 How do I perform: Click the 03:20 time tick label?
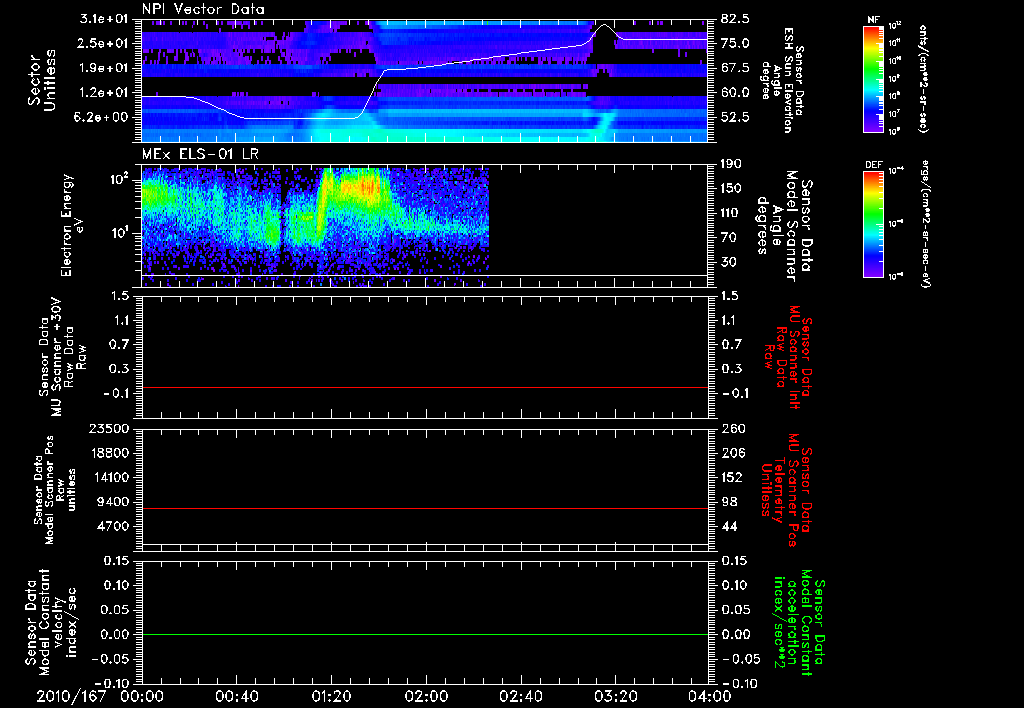[615, 696]
